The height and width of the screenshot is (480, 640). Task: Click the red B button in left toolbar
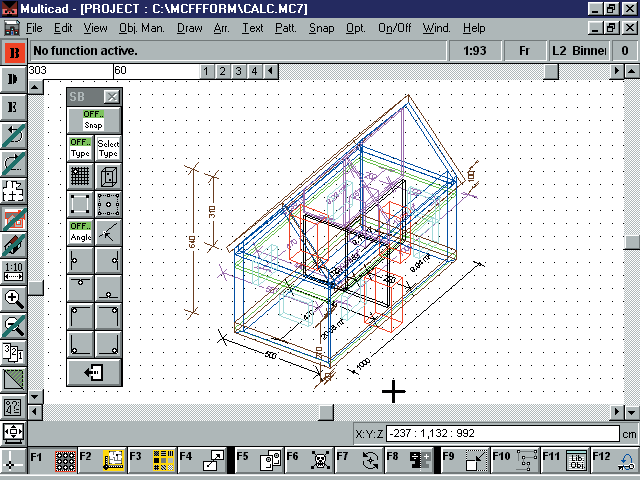point(14,50)
